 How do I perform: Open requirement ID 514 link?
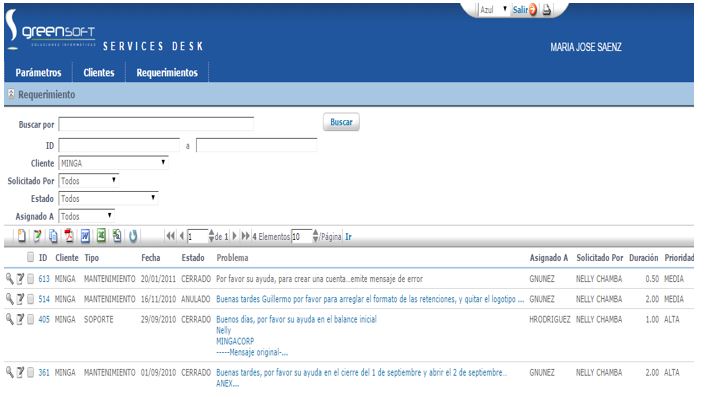pos(44,299)
